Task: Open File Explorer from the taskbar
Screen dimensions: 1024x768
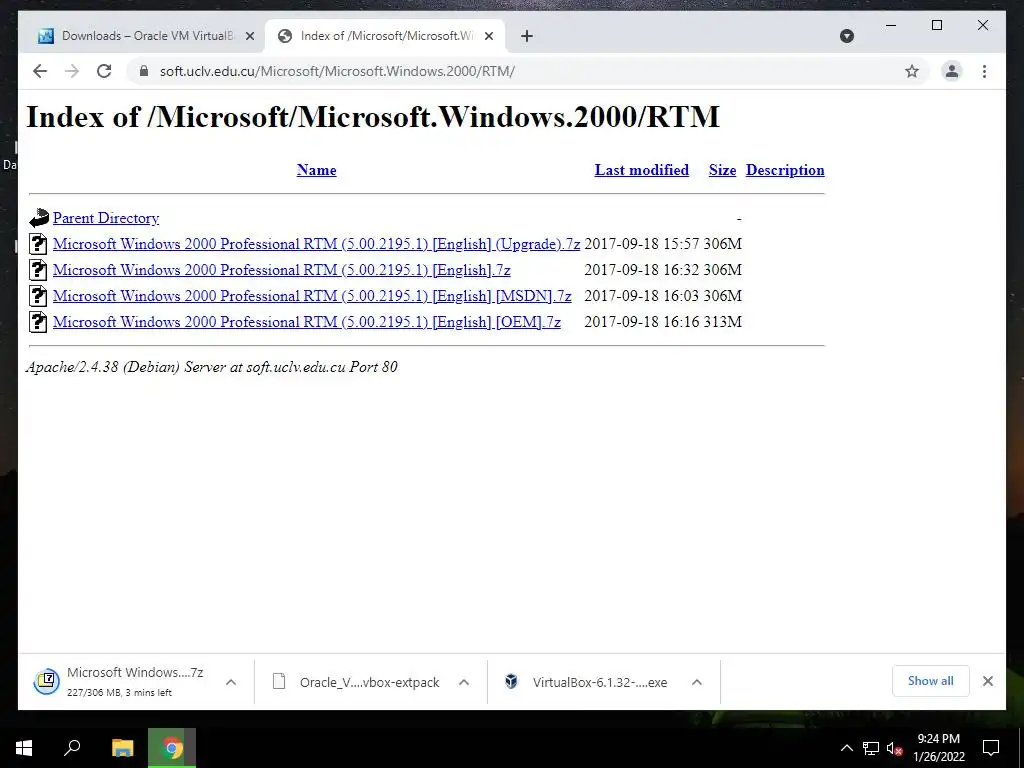Action: tap(123, 748)
